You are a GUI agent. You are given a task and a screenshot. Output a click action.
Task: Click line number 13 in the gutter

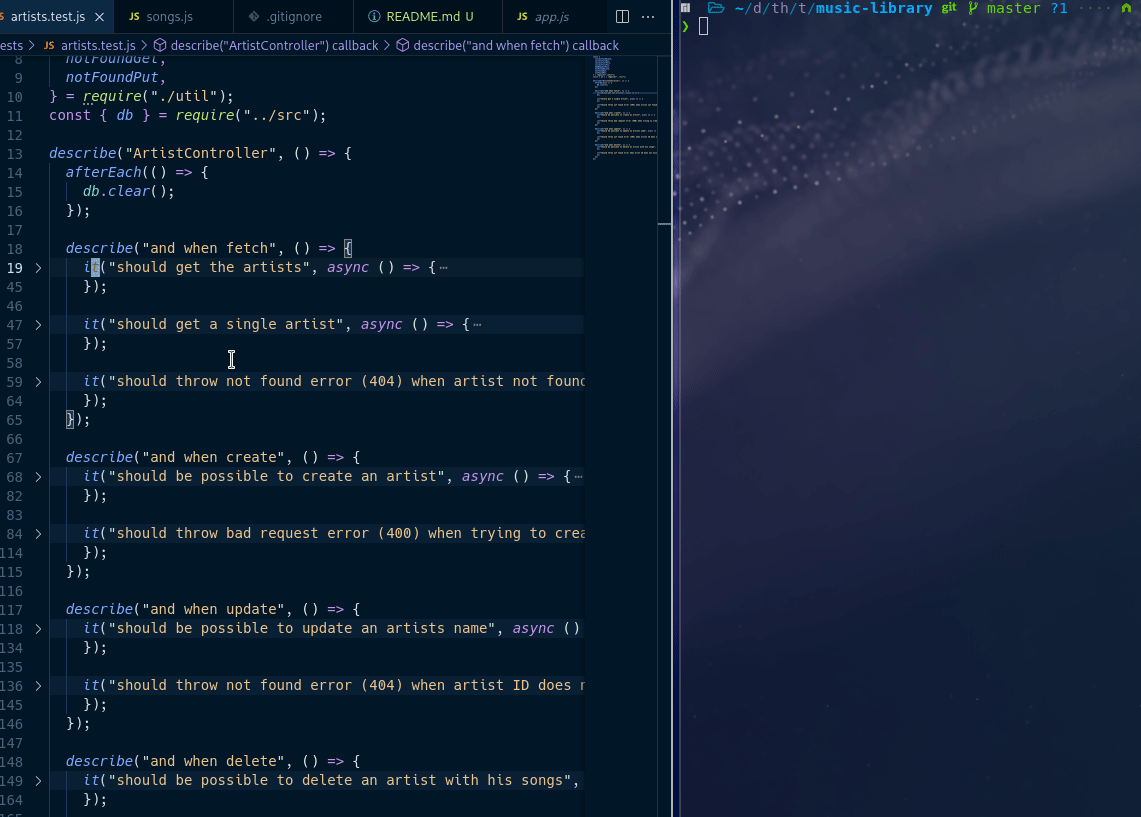[x=15, y=154]
